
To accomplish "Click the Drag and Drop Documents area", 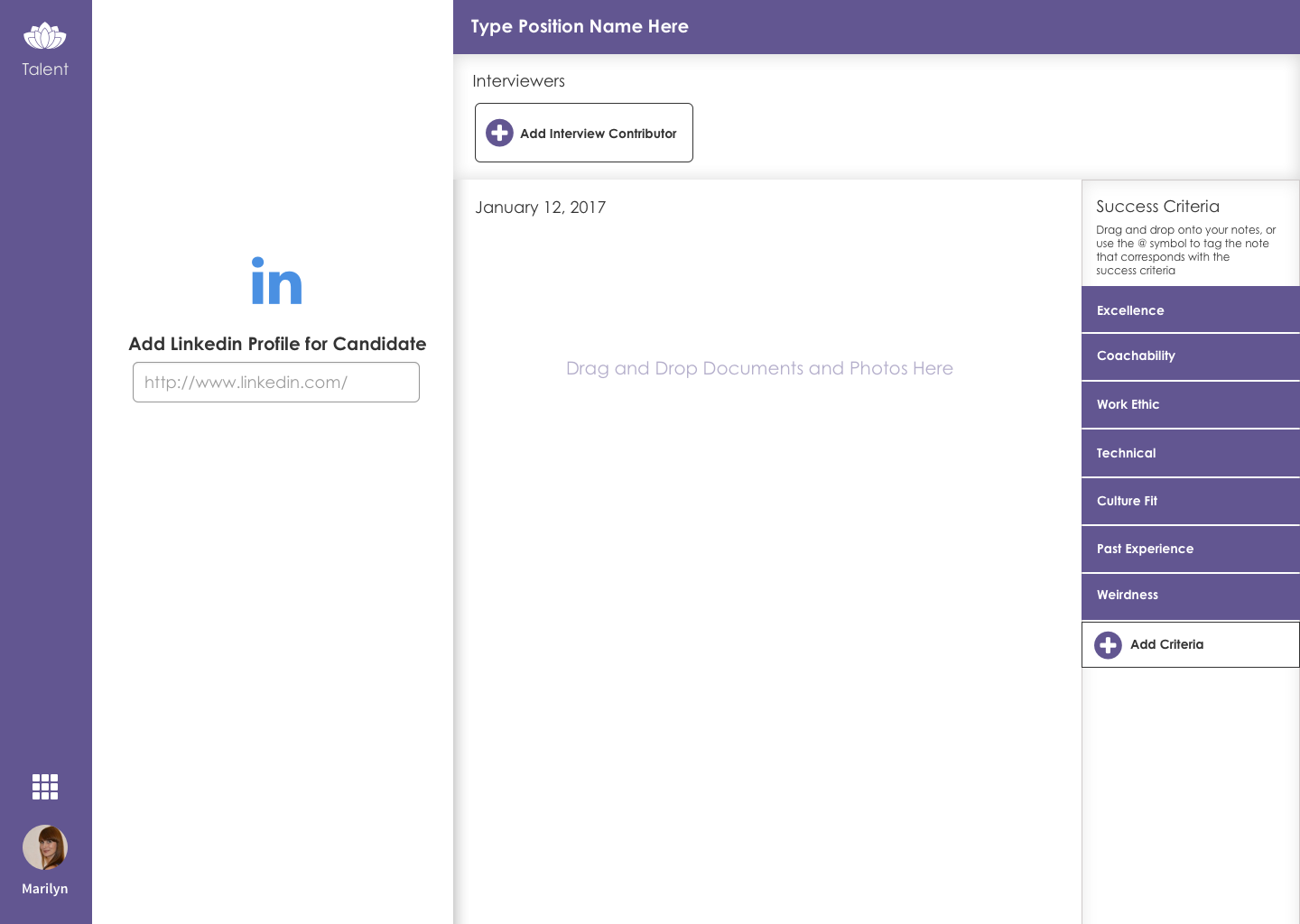I will coord(759,368).
